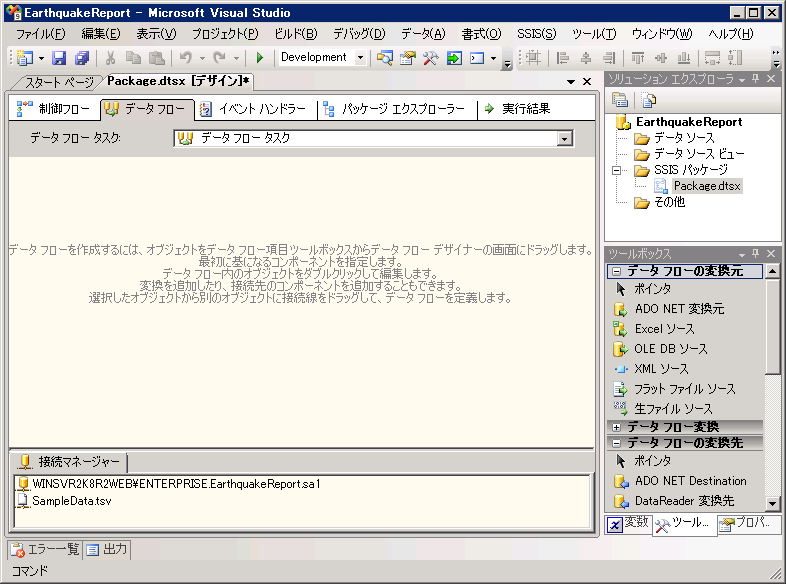Select XML ソース in toolbox

[661, 369]
